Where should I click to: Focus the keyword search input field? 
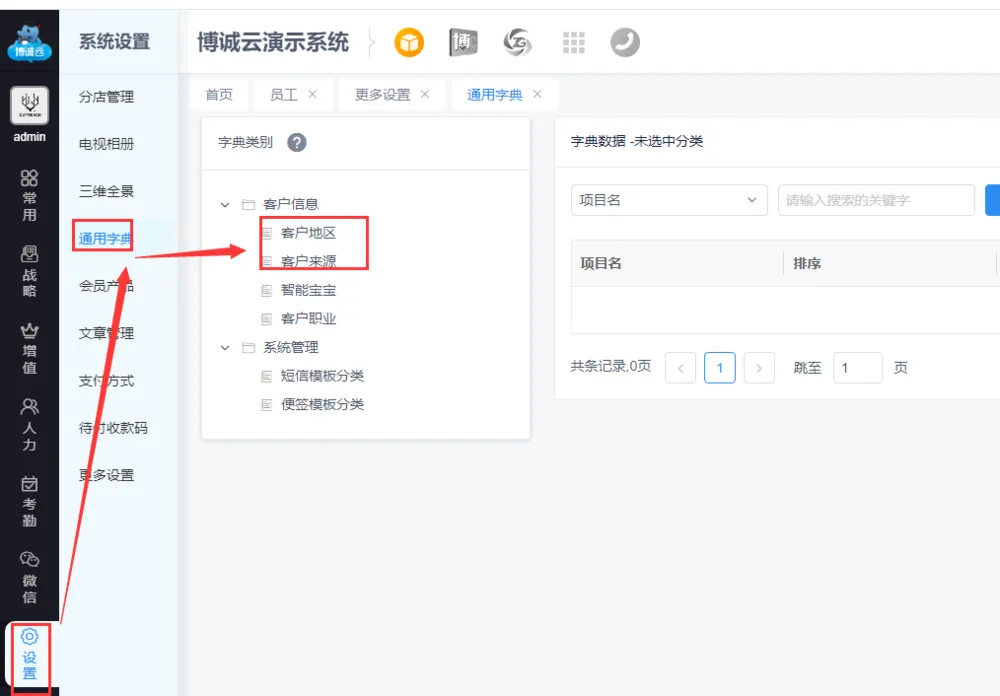point(875,200)
